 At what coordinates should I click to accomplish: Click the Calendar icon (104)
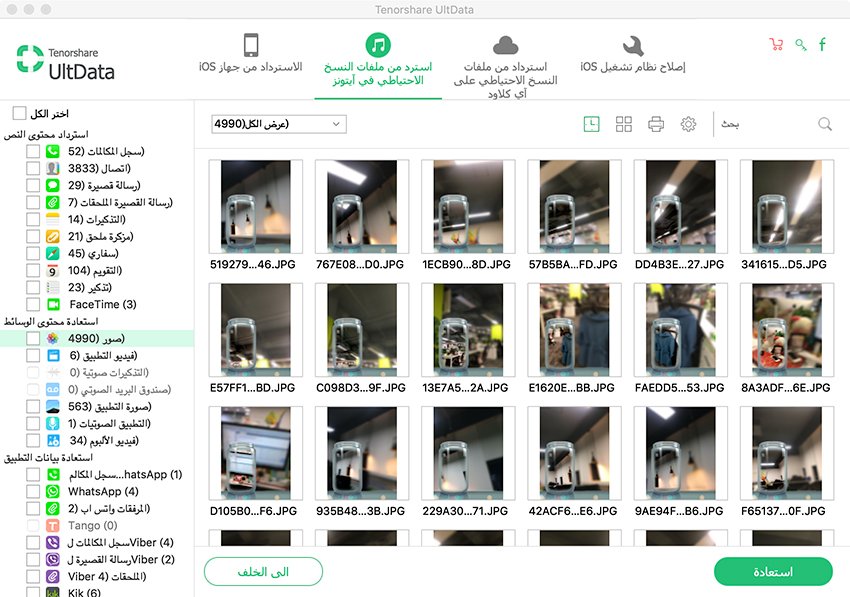(x=53, y=271)
